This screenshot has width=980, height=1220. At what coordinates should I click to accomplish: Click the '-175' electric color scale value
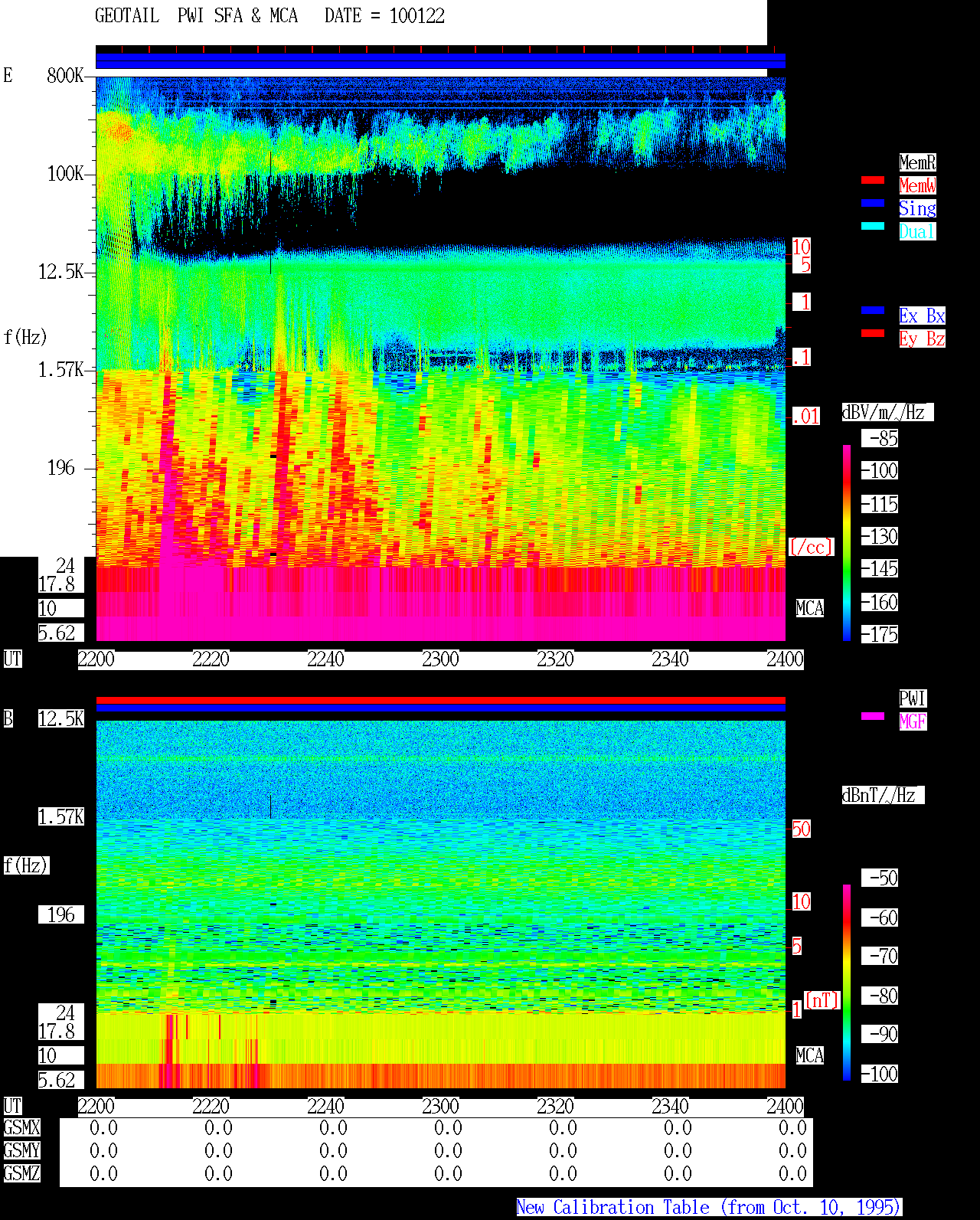(x=880, y=634)
